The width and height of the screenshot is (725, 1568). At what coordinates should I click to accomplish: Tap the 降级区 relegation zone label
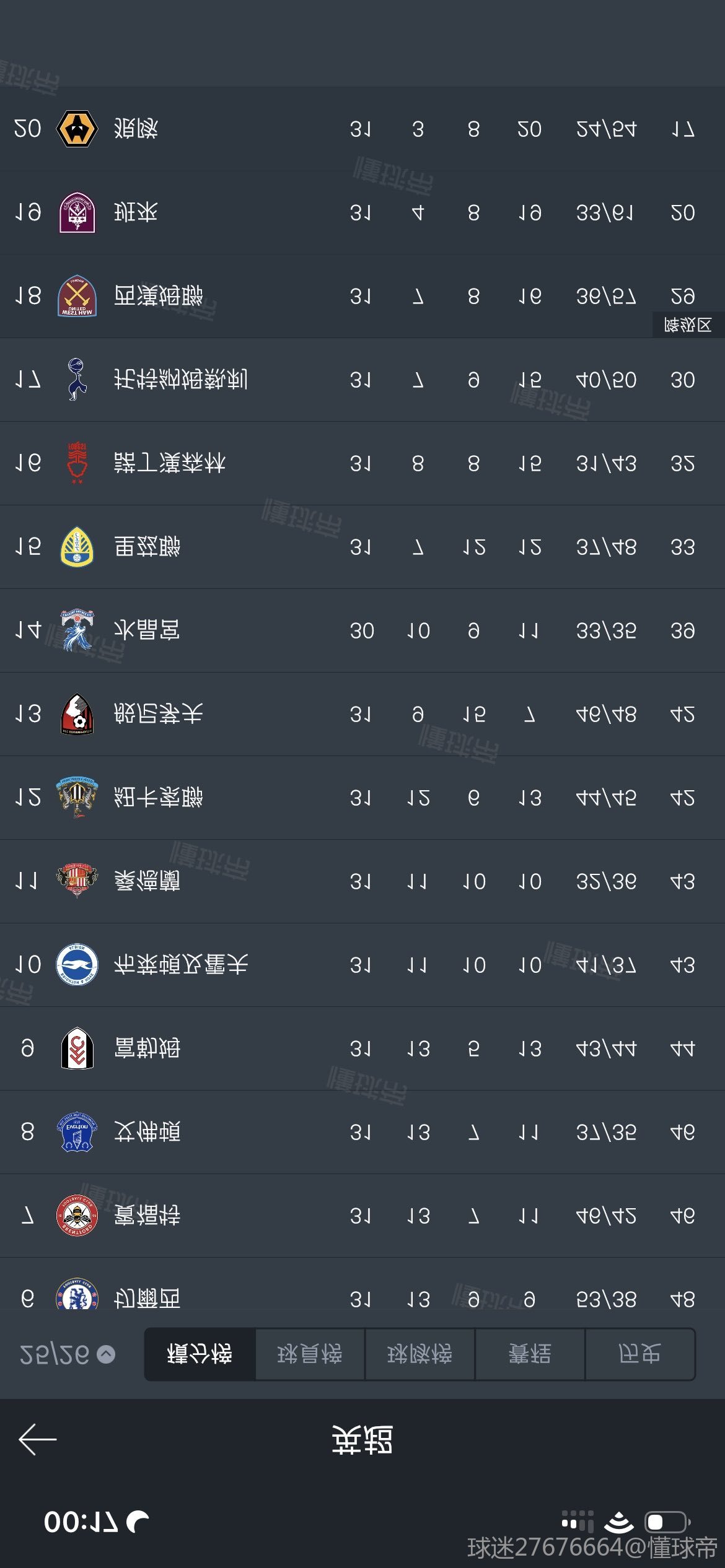pyautogui.click(x=688, y=325)
